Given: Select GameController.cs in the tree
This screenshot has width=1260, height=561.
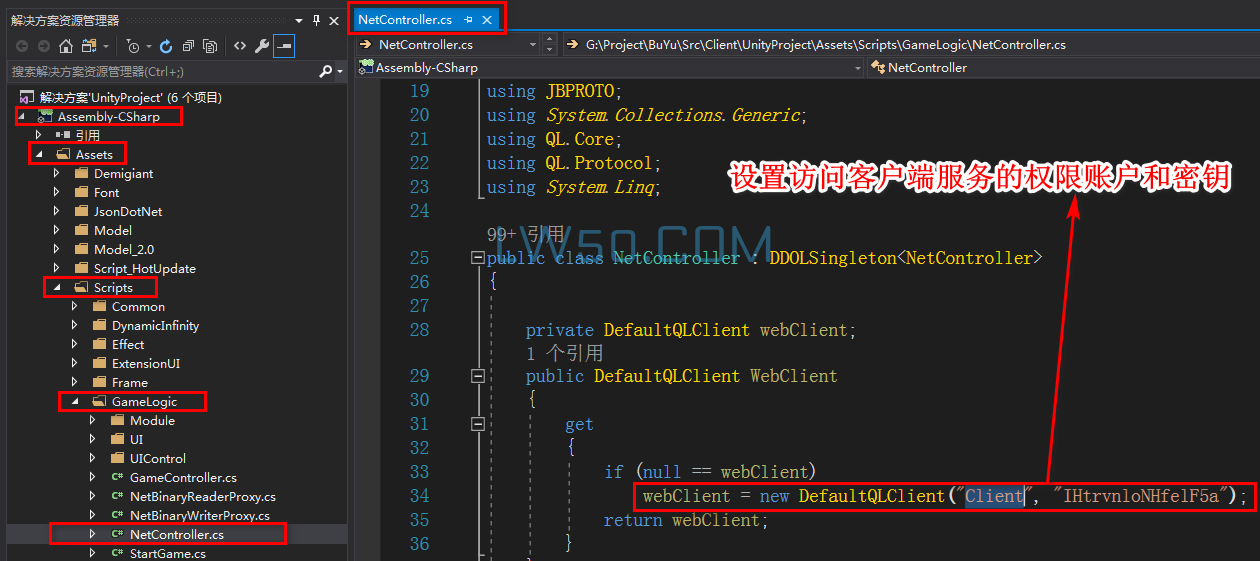Looking at the screenshot, I should (x=183, y=478).
